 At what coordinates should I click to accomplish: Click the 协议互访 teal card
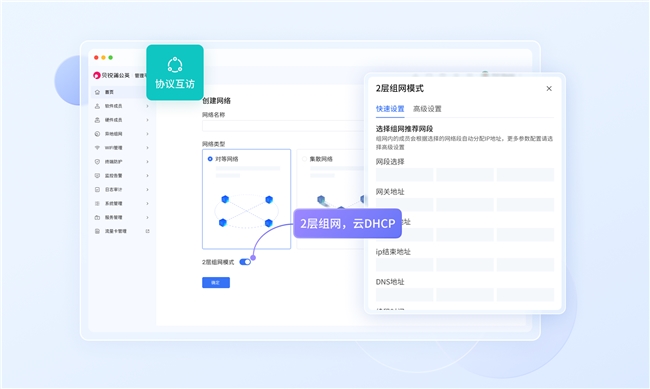[175, 73]
